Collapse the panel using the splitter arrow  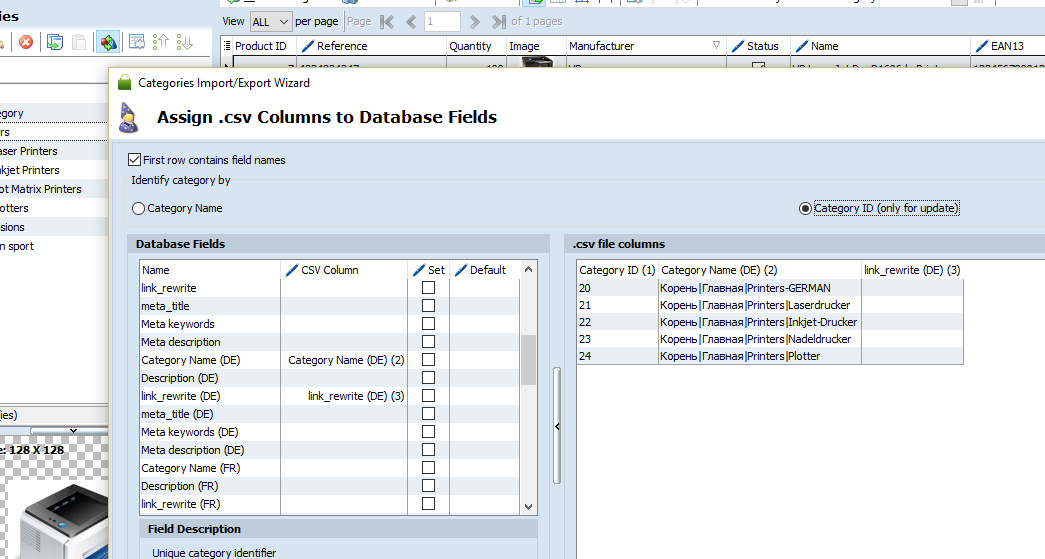[x=557, y=426]
